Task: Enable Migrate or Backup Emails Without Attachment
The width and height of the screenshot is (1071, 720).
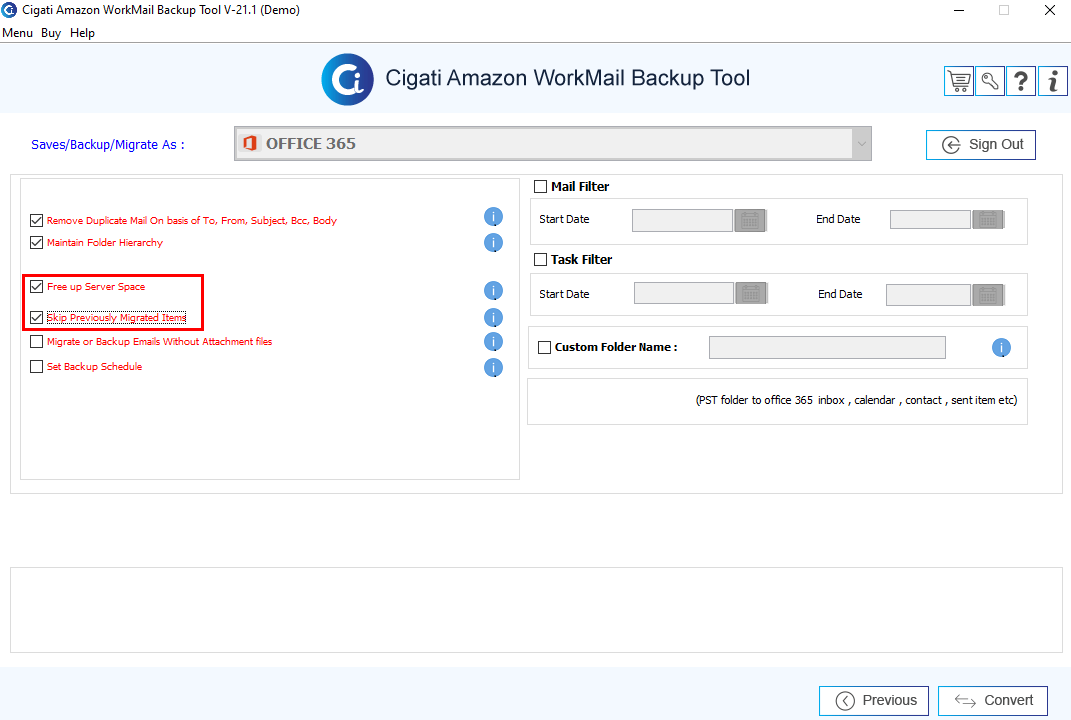Action: [x=37, y=342]
